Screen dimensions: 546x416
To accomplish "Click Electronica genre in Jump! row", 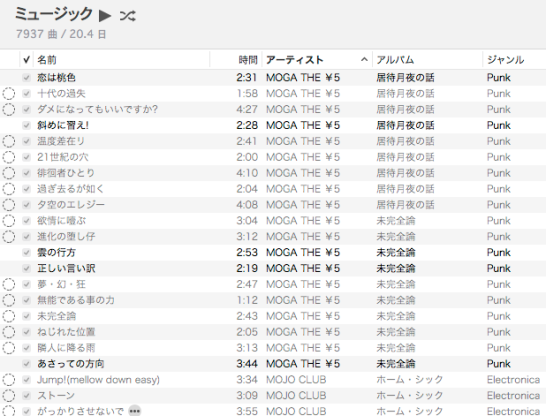I will click(x=513, y=380).
